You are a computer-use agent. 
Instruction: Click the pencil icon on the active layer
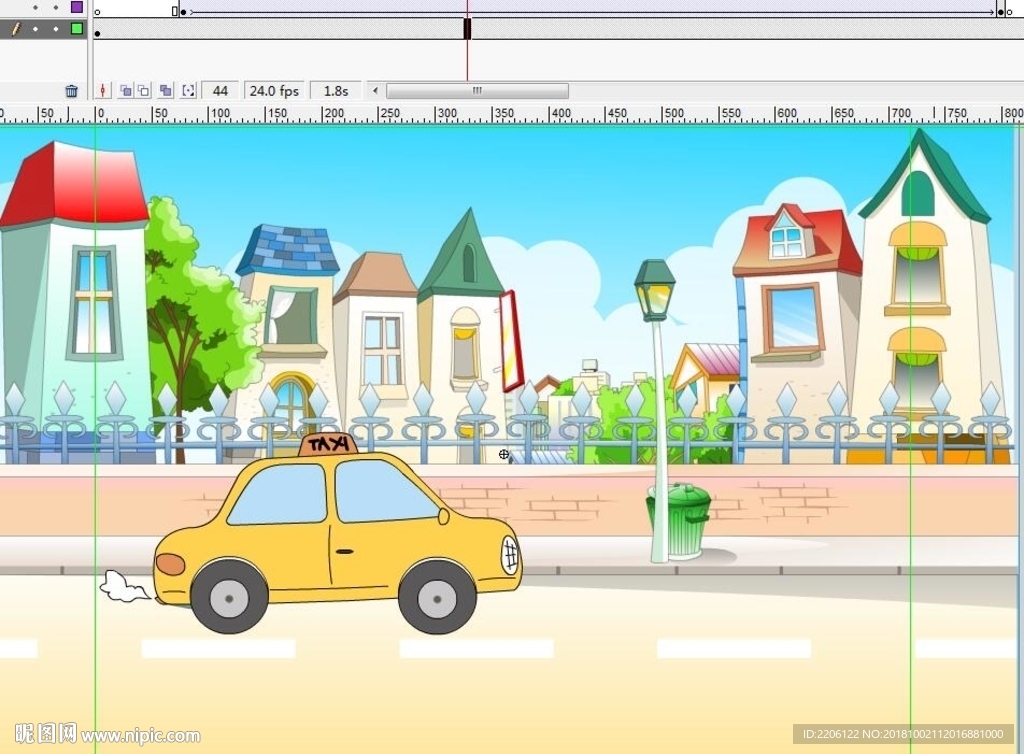15,29
